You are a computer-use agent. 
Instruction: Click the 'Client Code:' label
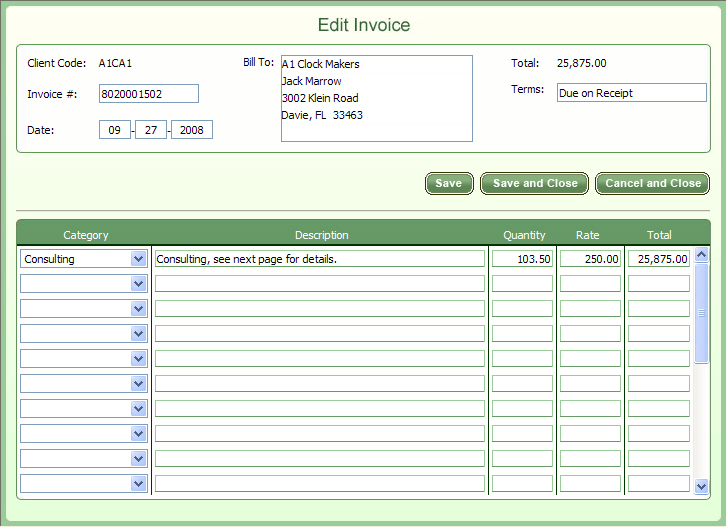(x=56, y=63)
